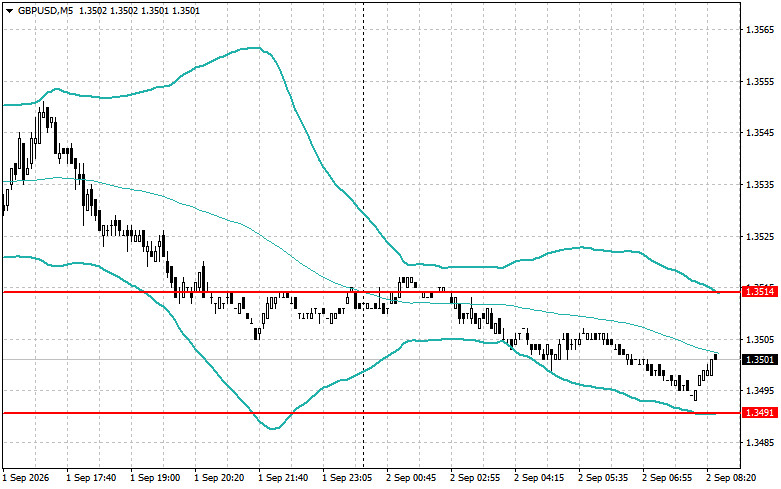Click the 1 Sep 19:00 time label
Viewport: 781px width, 489px height.
pos(155,478)
